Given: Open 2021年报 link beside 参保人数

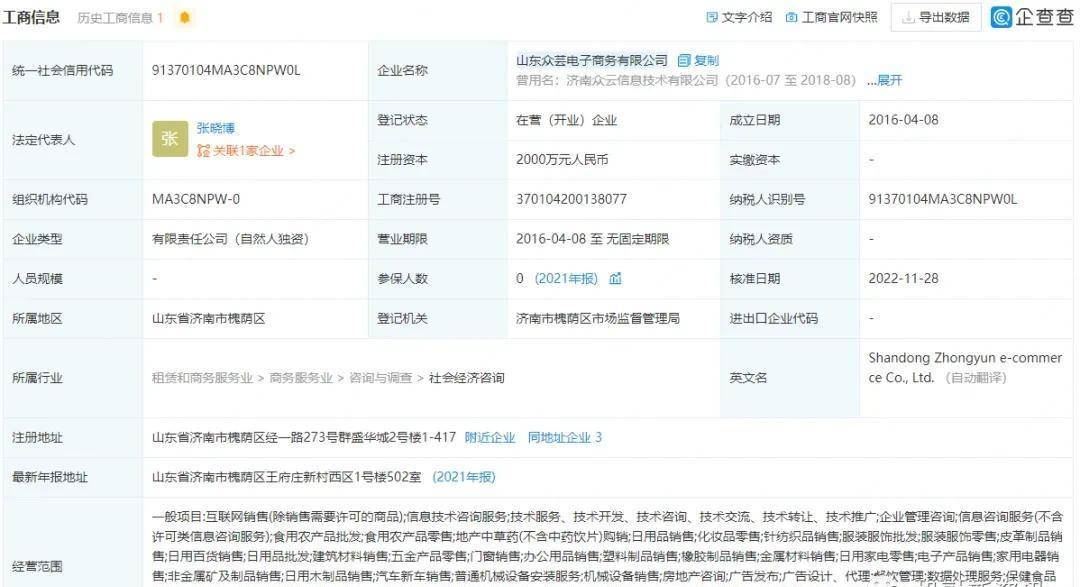Looking at the screenshot, I should (x=566, y=278).
